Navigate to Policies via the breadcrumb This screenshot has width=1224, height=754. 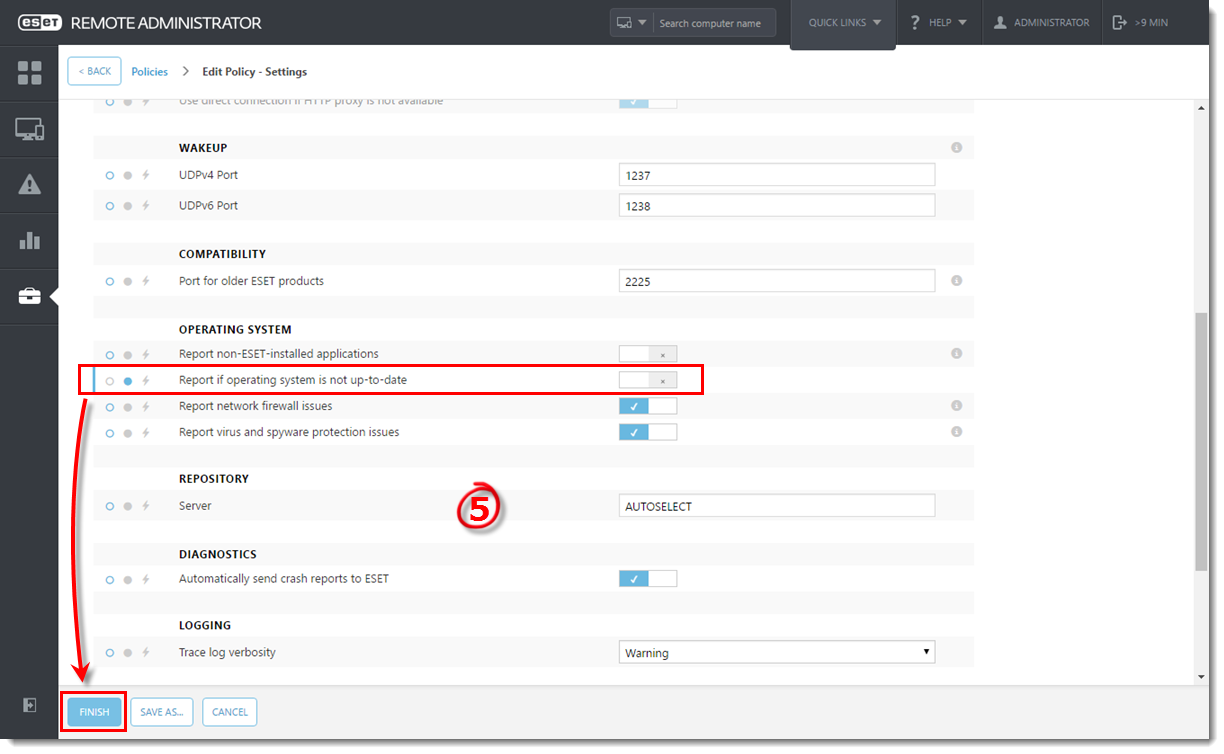(x=149, y=71)
